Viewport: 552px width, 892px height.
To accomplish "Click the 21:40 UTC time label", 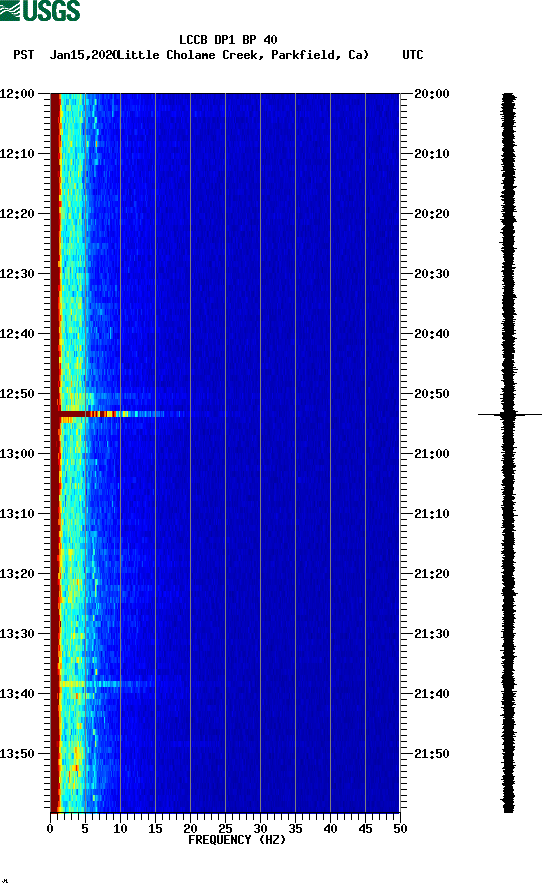I will (432, 694).
